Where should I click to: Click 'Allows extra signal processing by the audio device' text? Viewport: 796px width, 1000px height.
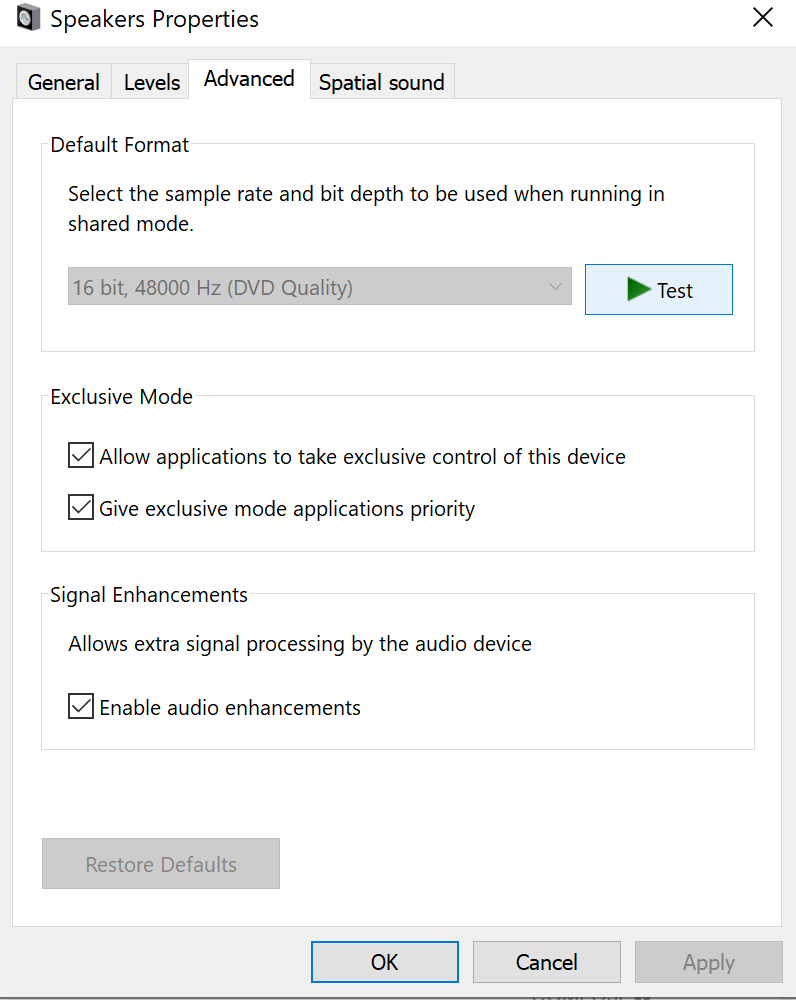(x=300, y=643)
